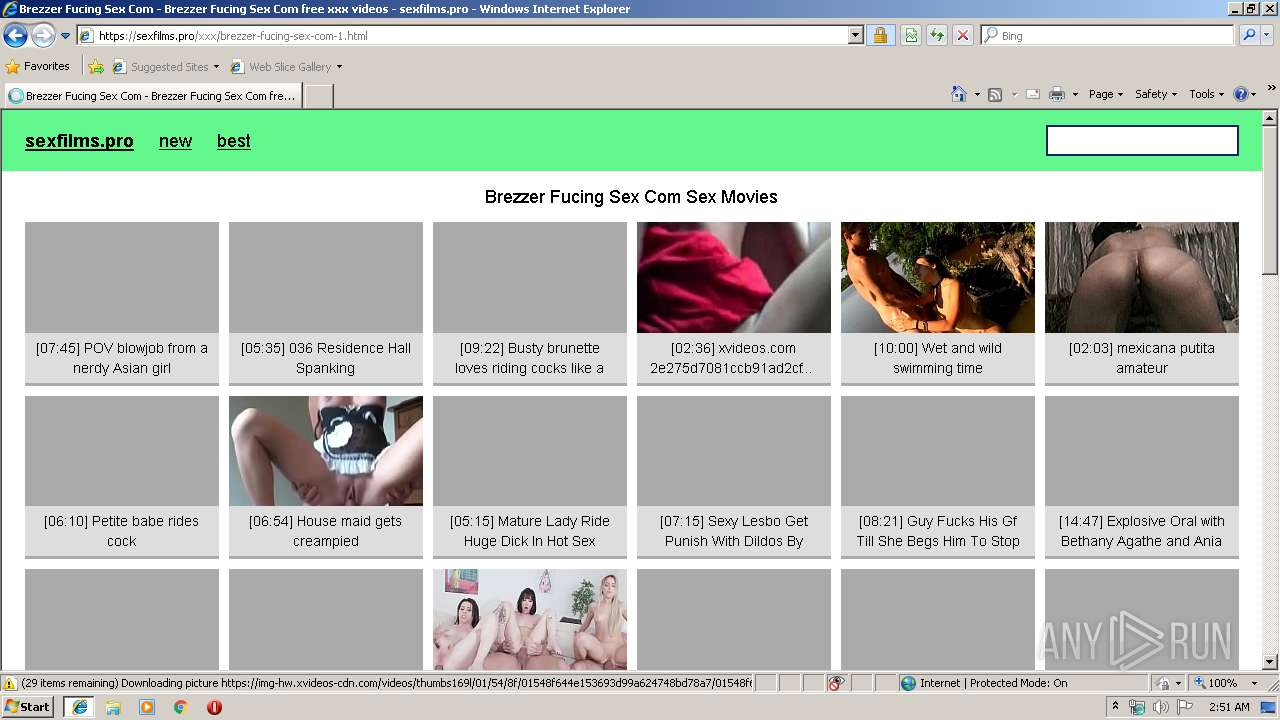
Task: Click the 100% zoom level button
Action: click(x=1214, y=683)
